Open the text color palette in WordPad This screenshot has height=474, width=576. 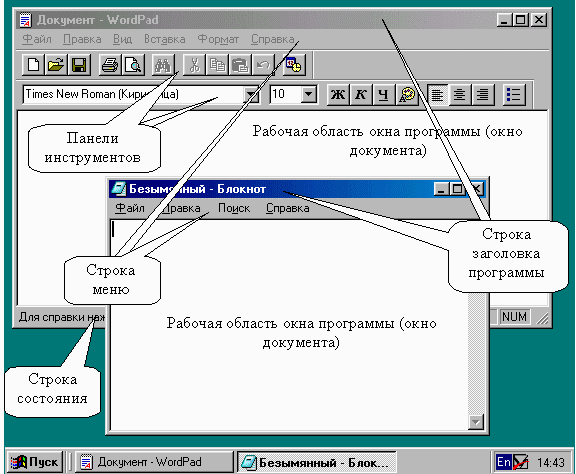tap(407, 94)
